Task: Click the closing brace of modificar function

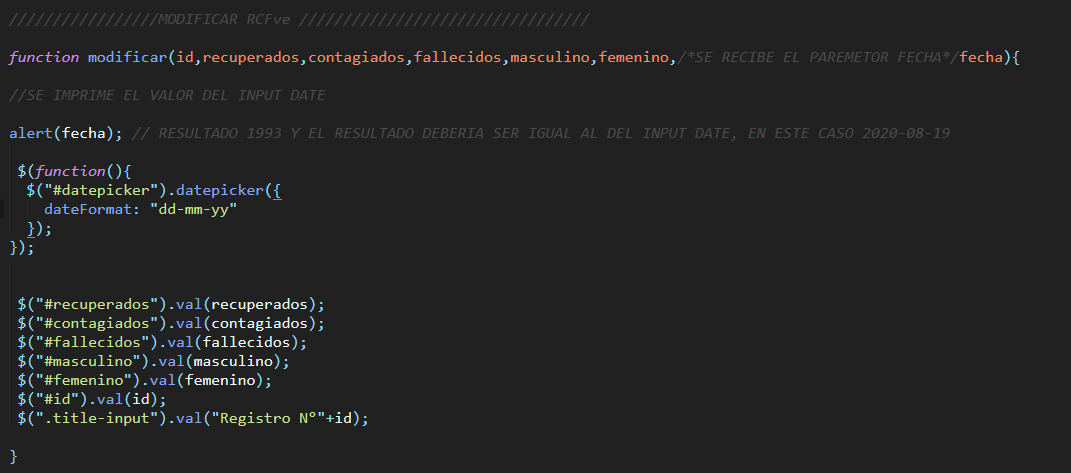Action: [14, 456]
